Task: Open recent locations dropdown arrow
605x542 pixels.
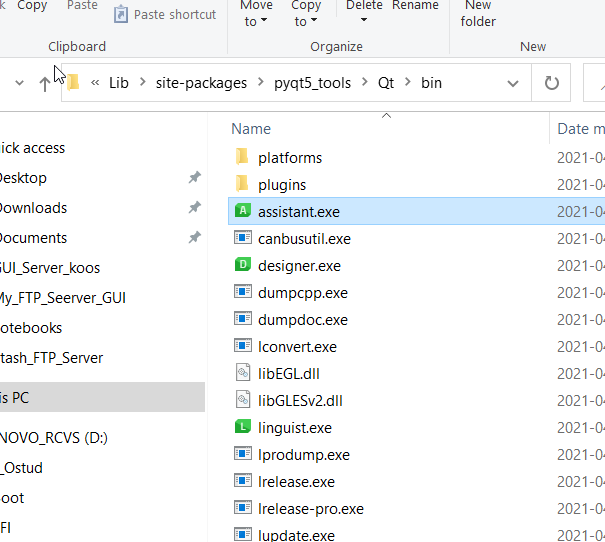Action: coord(19,83)
